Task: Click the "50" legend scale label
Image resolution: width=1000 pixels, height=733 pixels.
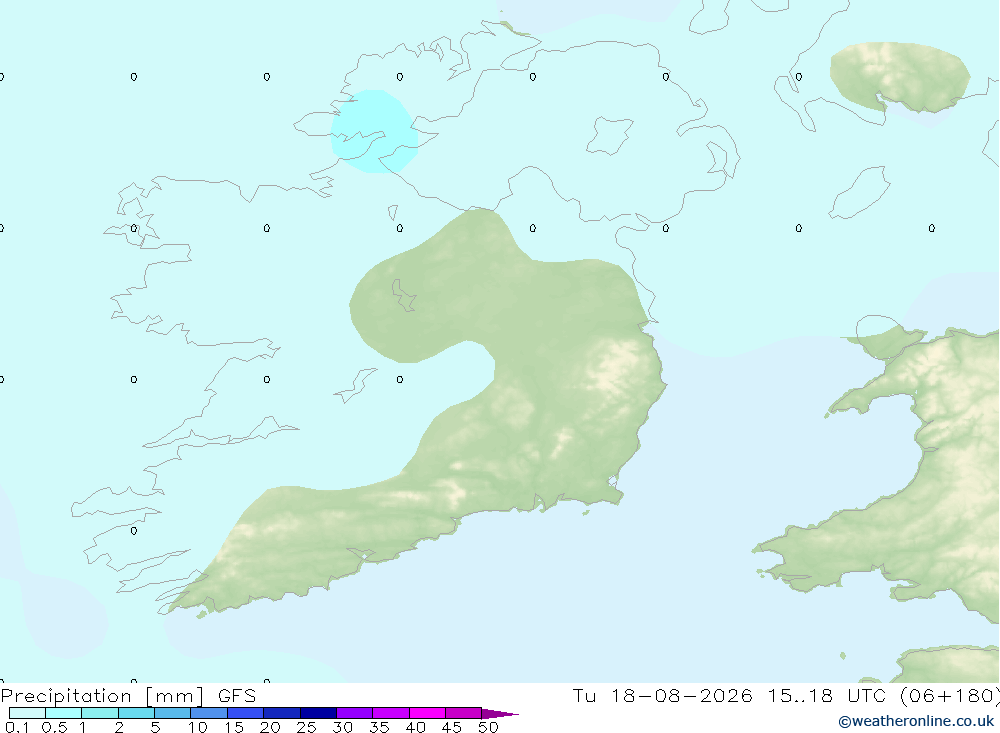Action: [488, 727]
